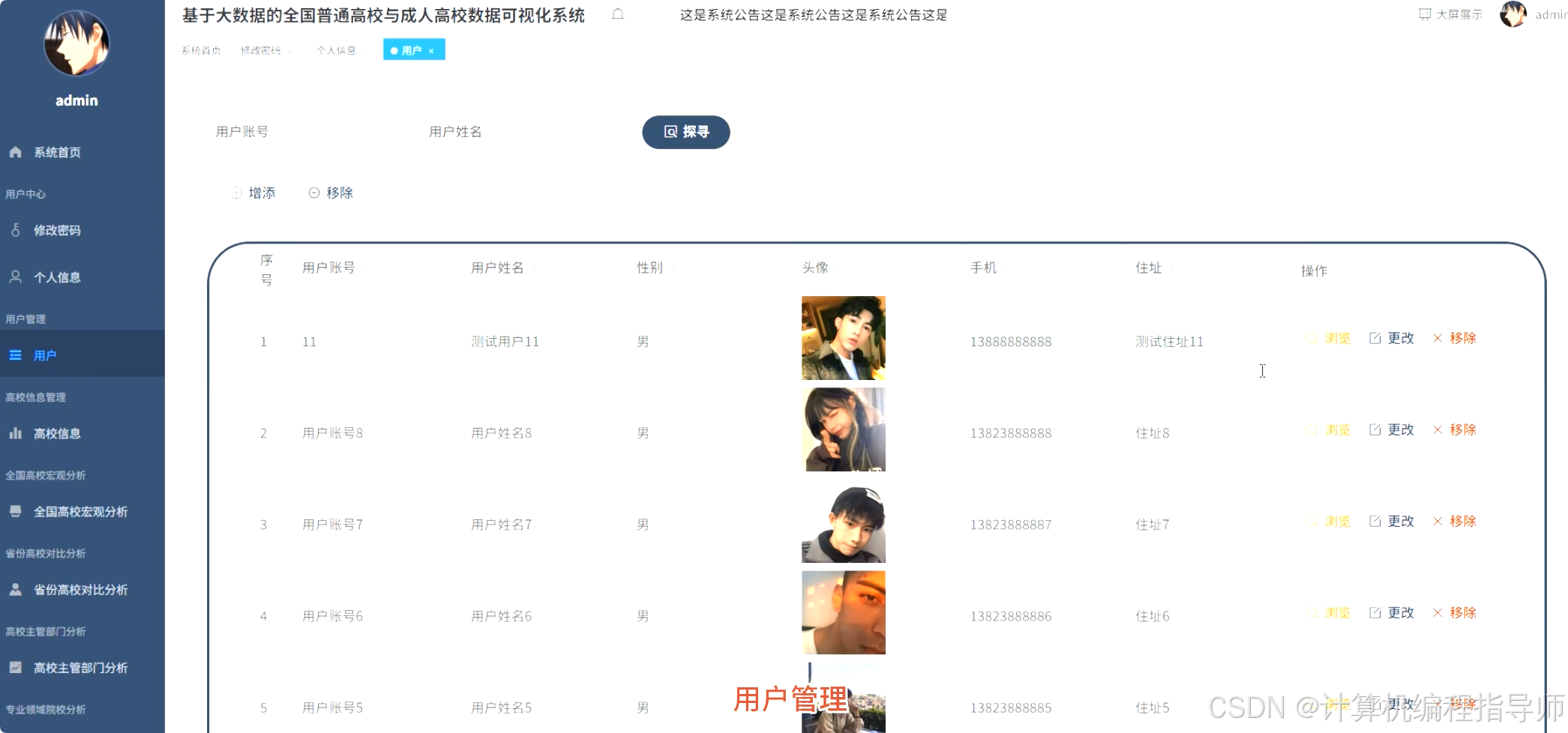Screen dimensions: 1568x733
Task: Close the 用户 tab with x
Action: (x=431, y=51)
